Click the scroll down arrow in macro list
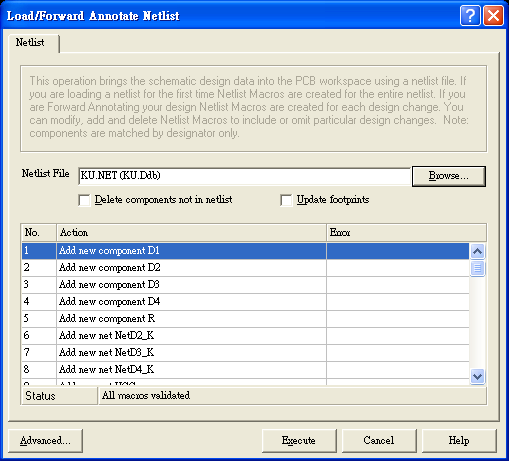Screen dimensions: 509x461 [477, 377]
